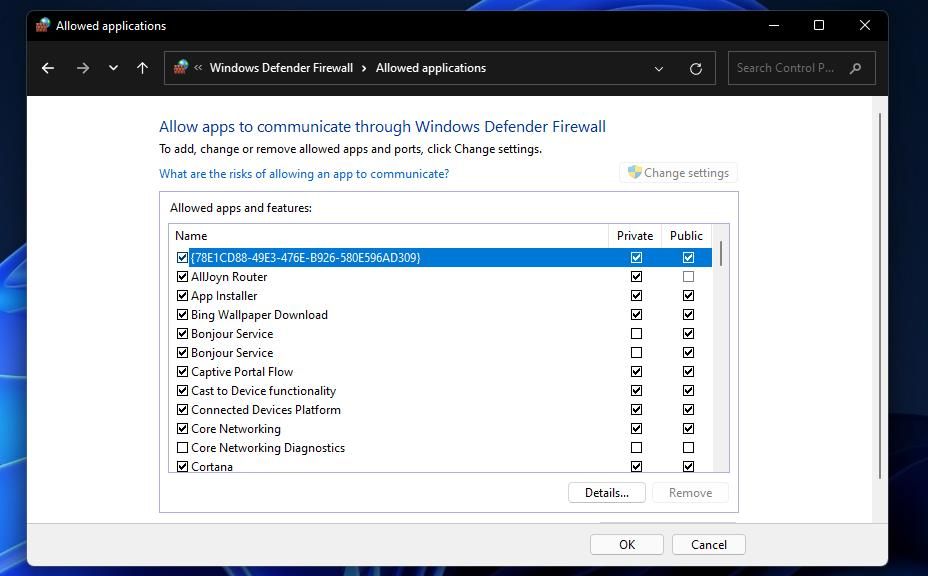Minimize the Allowed applications window

click(x=774, y=25)
